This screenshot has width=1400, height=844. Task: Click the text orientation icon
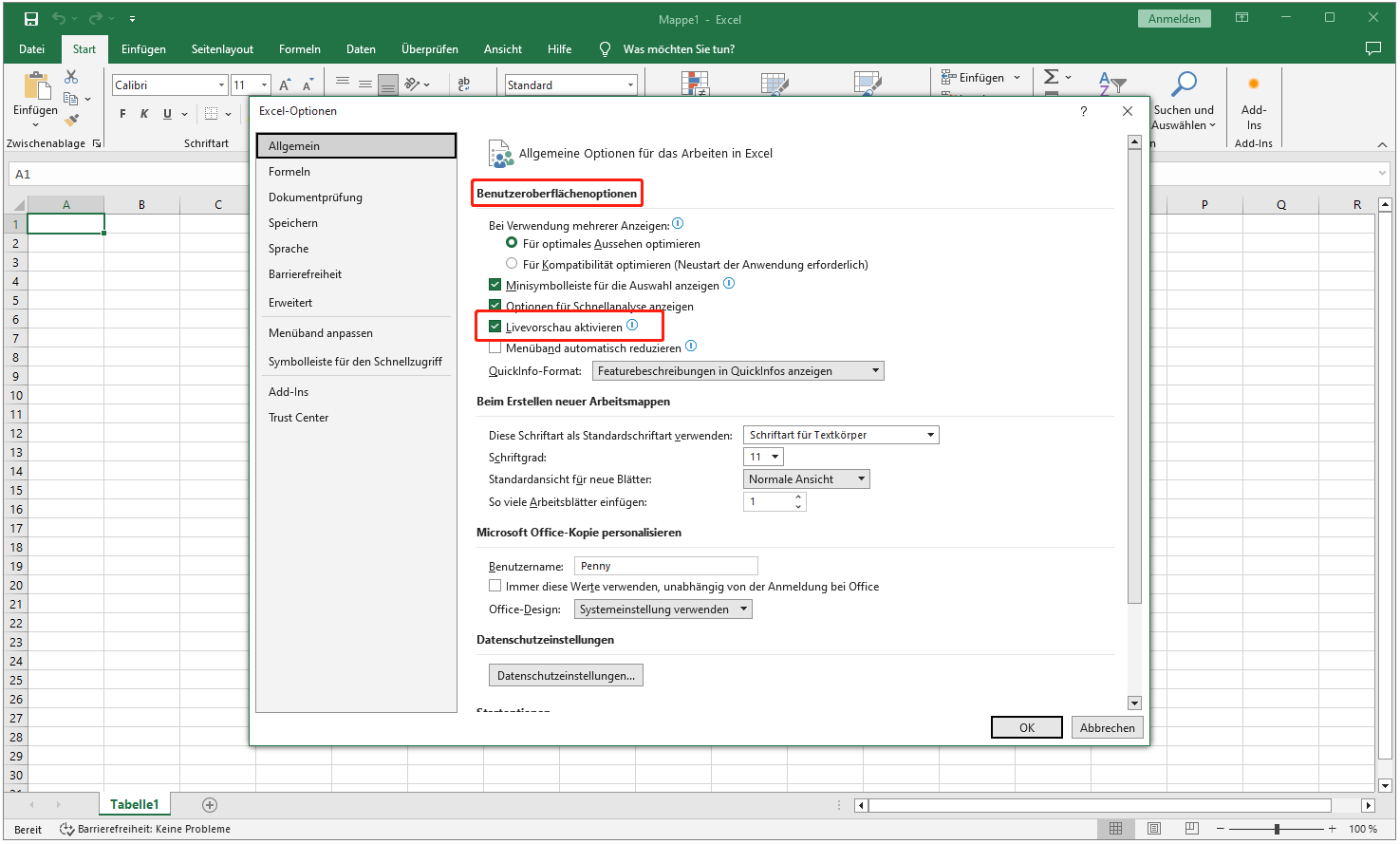click(413, 84)
